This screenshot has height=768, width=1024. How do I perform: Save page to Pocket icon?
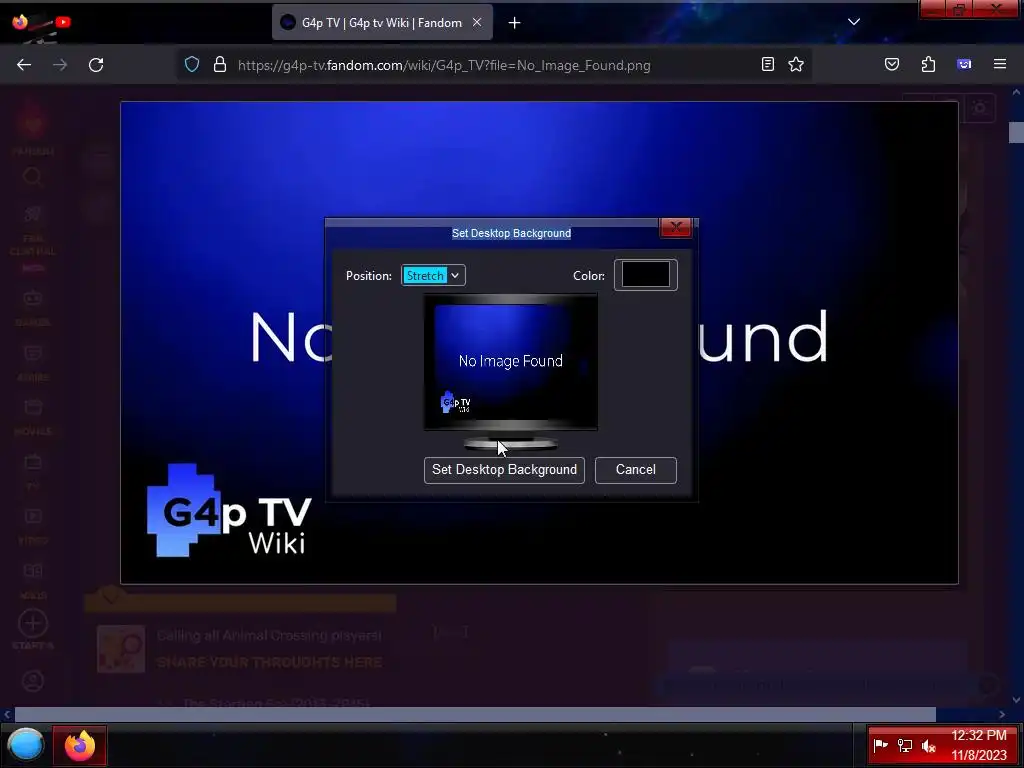[x=892, y=64]
